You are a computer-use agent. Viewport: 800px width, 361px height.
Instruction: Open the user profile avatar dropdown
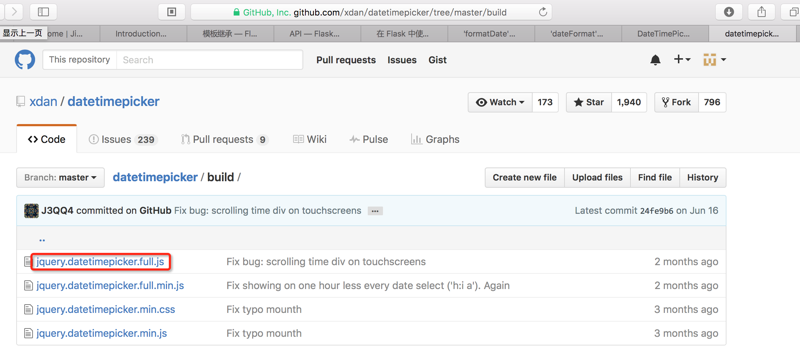click(x=714, y=60)
